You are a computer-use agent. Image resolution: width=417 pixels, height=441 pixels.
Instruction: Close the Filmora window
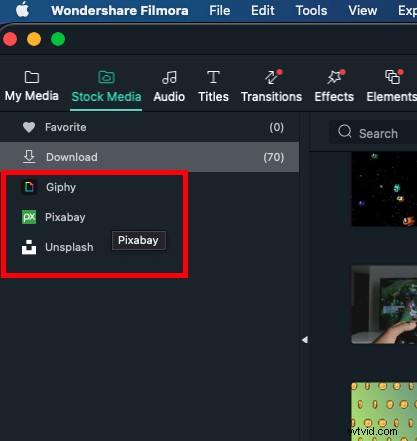pyautogui.click(x=10, y=39)
